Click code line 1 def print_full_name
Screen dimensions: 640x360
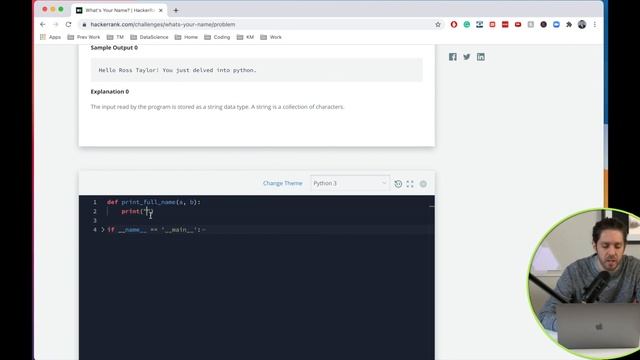[154, 202]
